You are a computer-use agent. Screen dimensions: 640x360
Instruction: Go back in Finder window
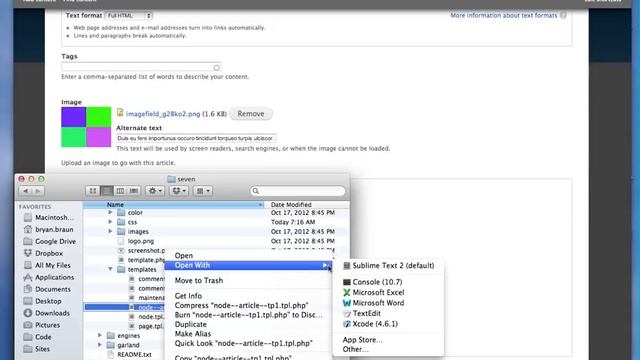26,191
